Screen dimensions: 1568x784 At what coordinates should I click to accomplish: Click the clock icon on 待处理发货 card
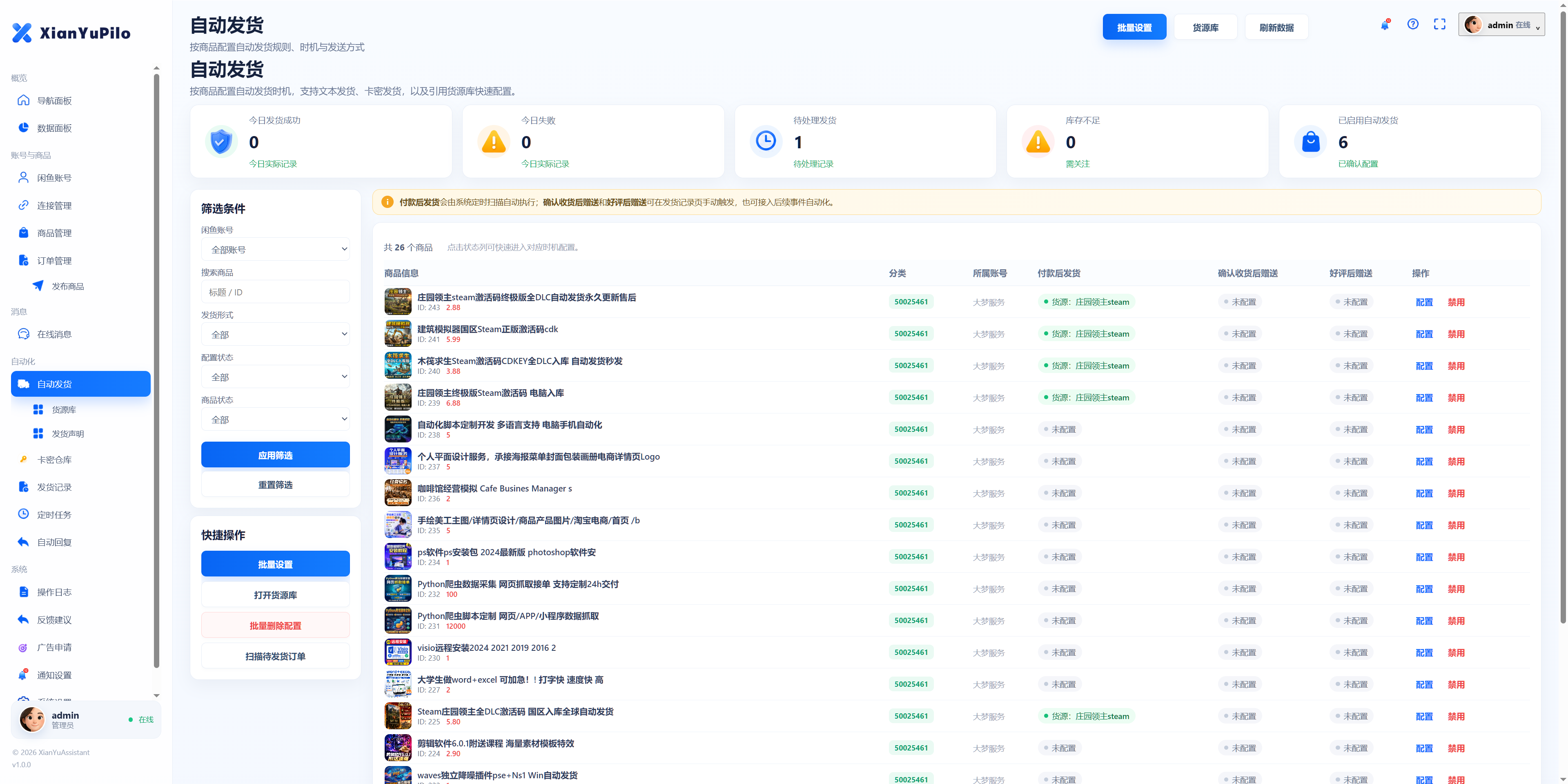[766, 141]
